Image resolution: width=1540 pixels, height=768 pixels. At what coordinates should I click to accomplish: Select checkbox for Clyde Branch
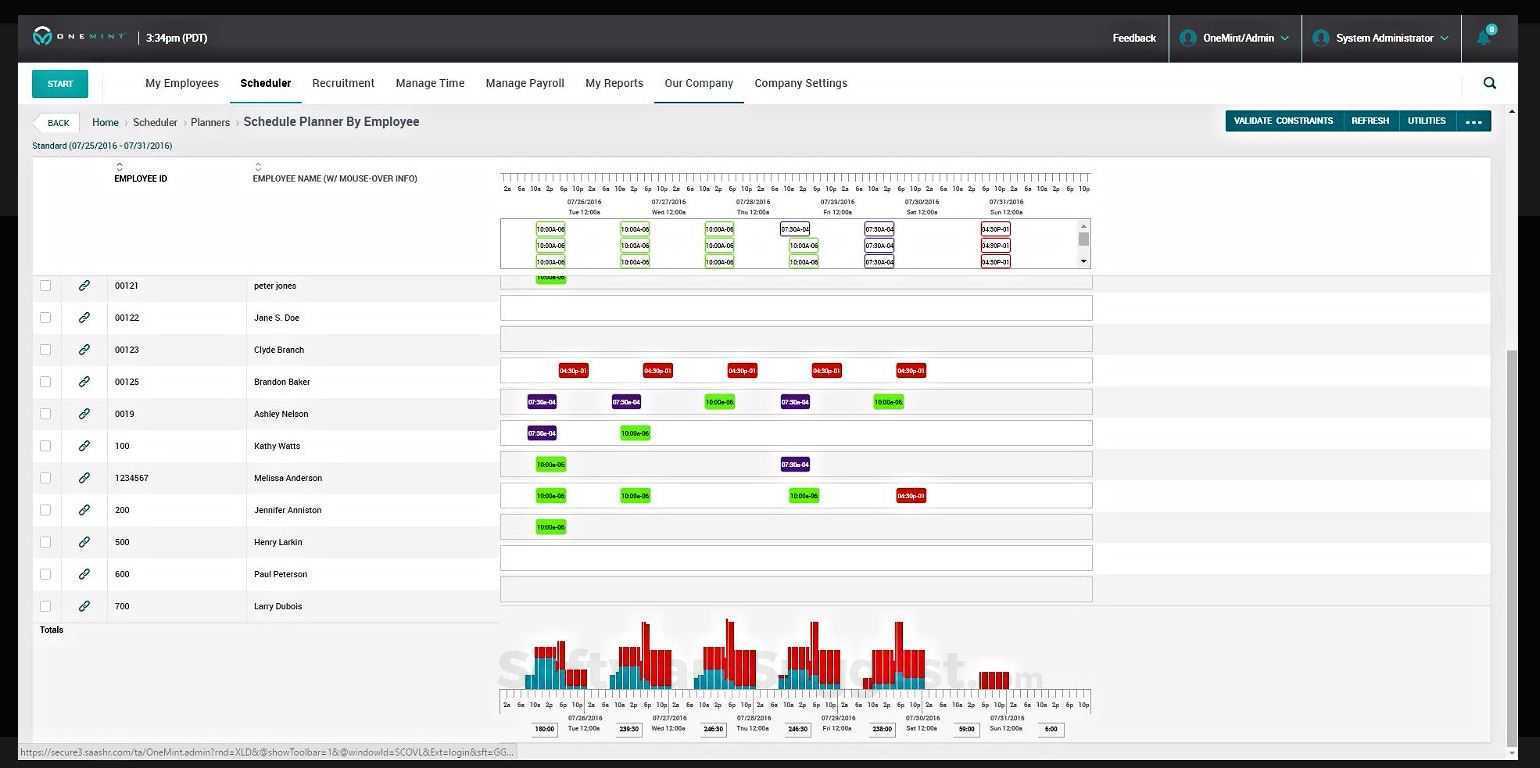point(45,350)
